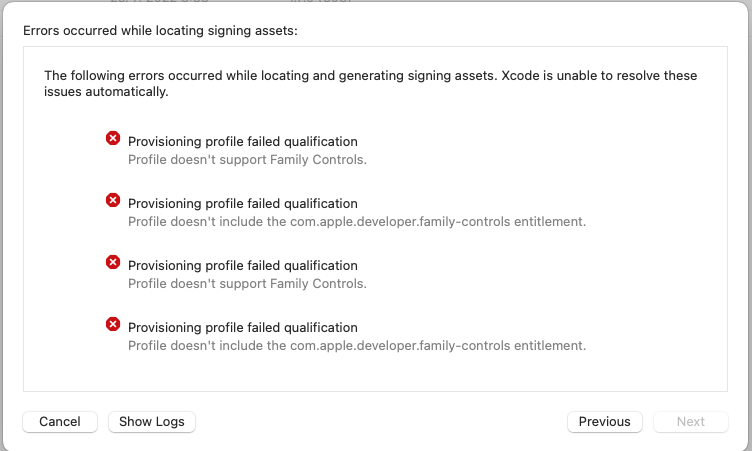Click the red error icon of the fourth error
The height and width of the screenshot is (451, 752).
click(x=113, y=324)
